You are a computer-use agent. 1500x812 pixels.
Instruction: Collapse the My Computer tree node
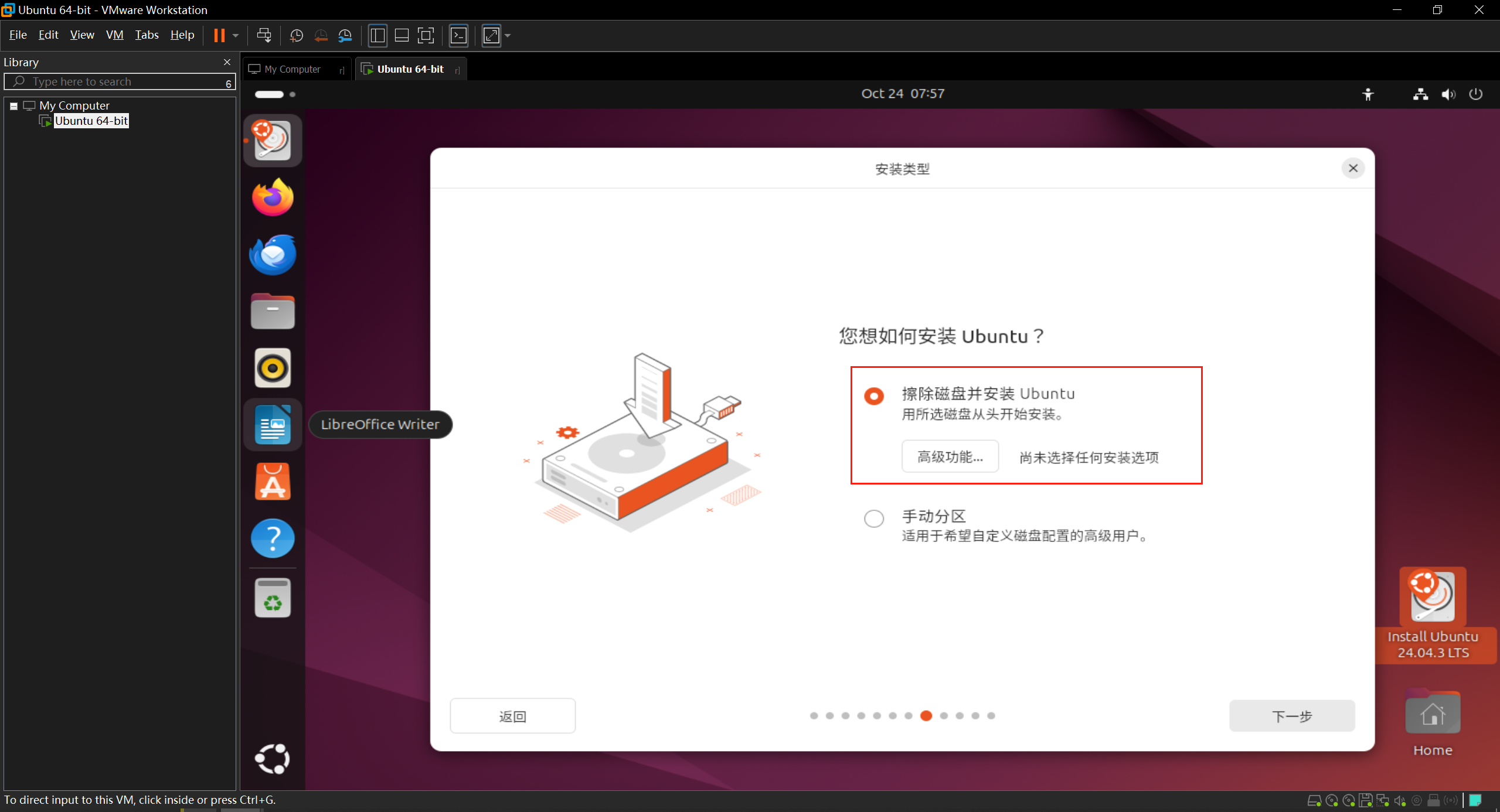tap(13, 106)
